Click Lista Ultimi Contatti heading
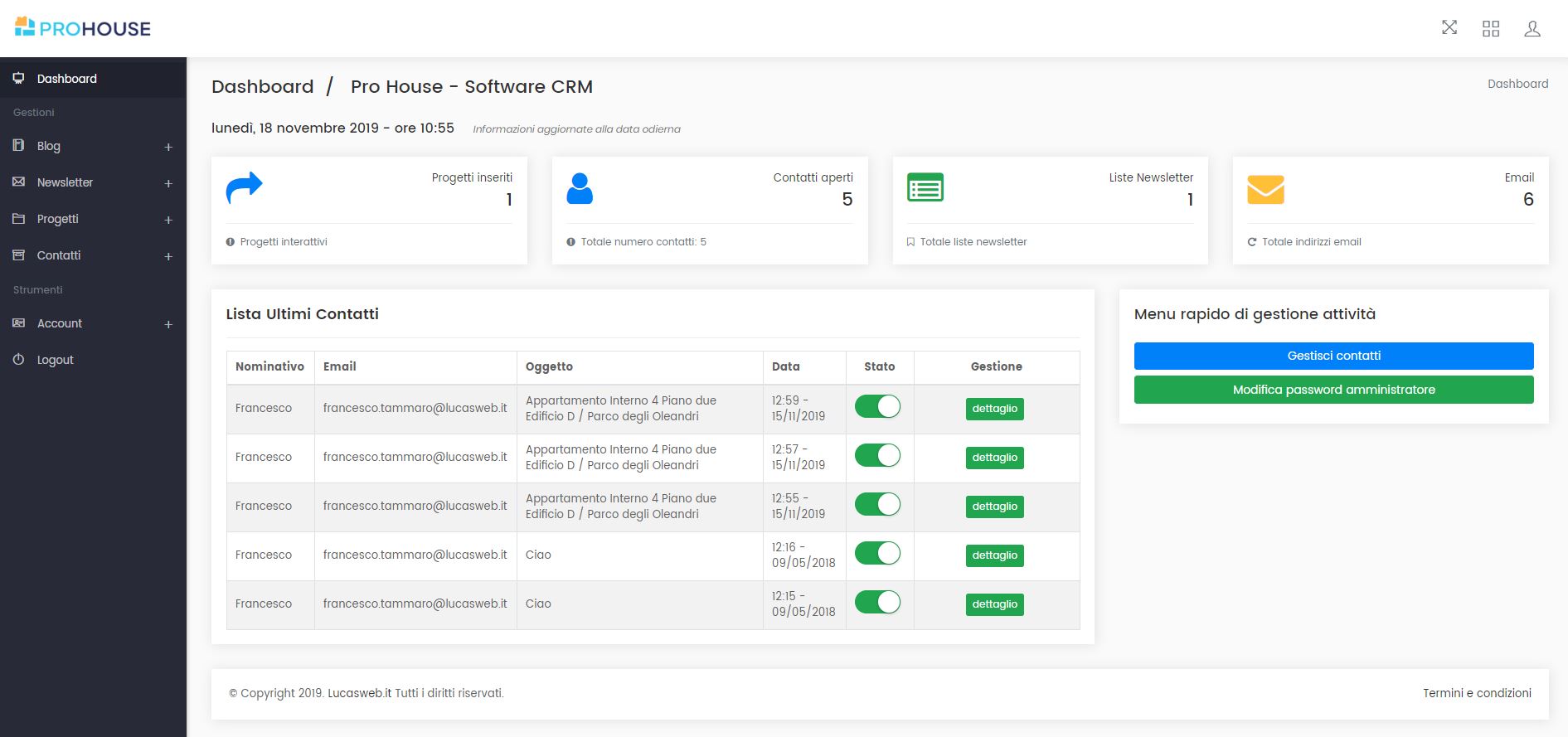 click(302, 314)
